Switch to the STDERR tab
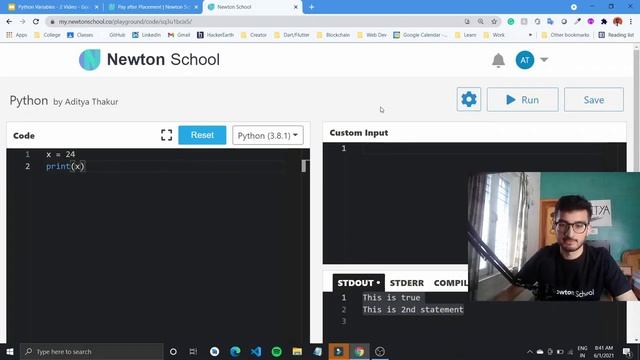The height and width of the screenshot is (360, 640). [x=407, y=283]
